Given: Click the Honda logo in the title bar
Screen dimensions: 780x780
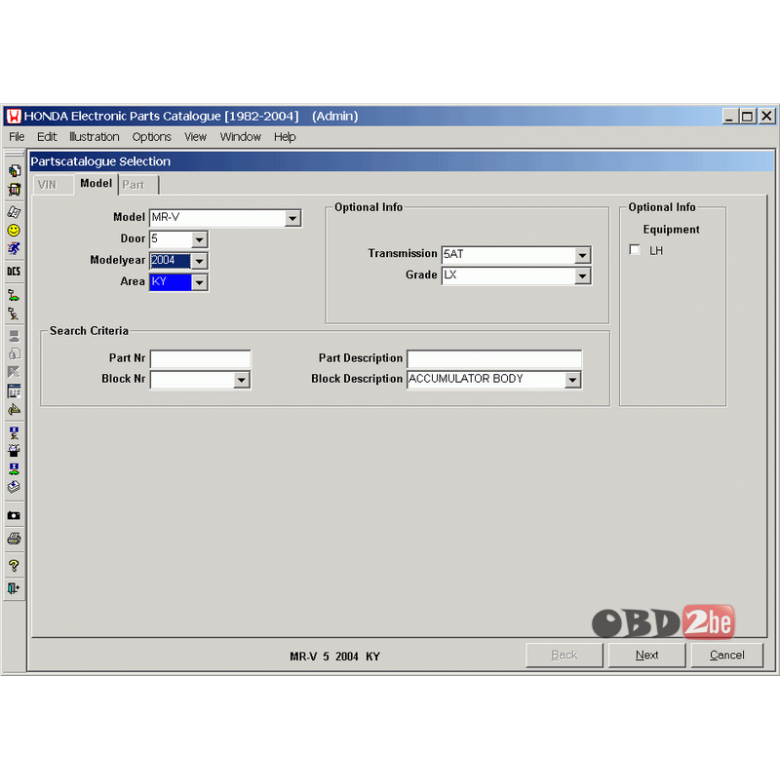Looking at the screenshot, I should tap(14, 116).
